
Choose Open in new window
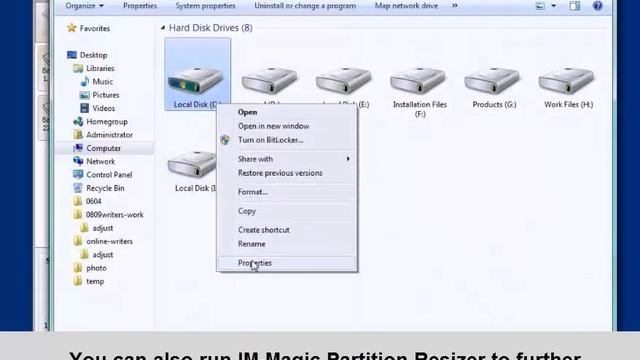(273, 126)
